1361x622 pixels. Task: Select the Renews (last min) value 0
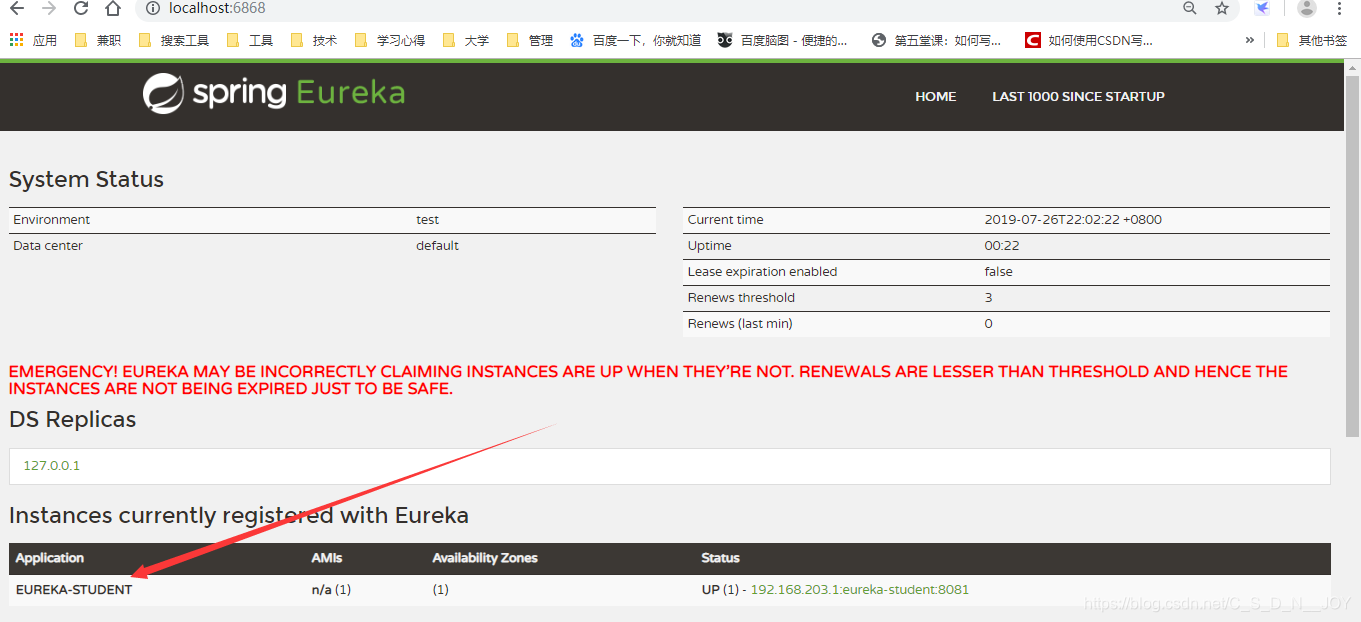coord(988,324)
